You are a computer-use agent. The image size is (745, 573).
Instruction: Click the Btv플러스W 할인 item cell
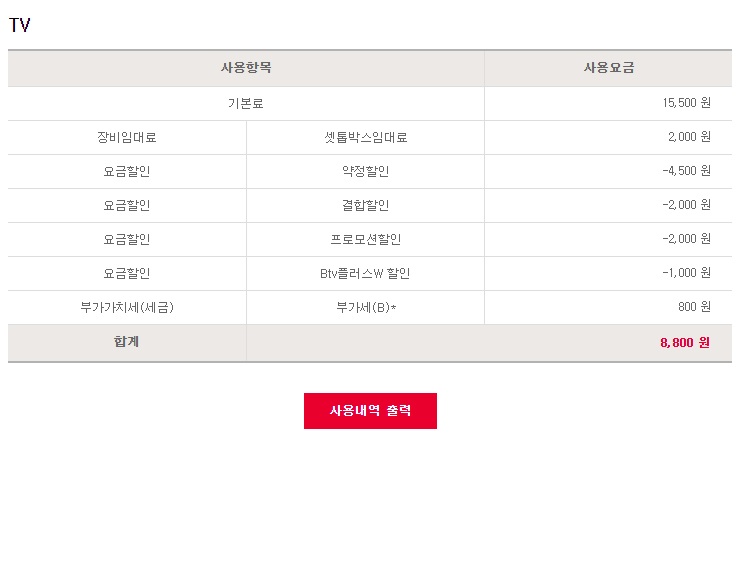coord(365,274)
